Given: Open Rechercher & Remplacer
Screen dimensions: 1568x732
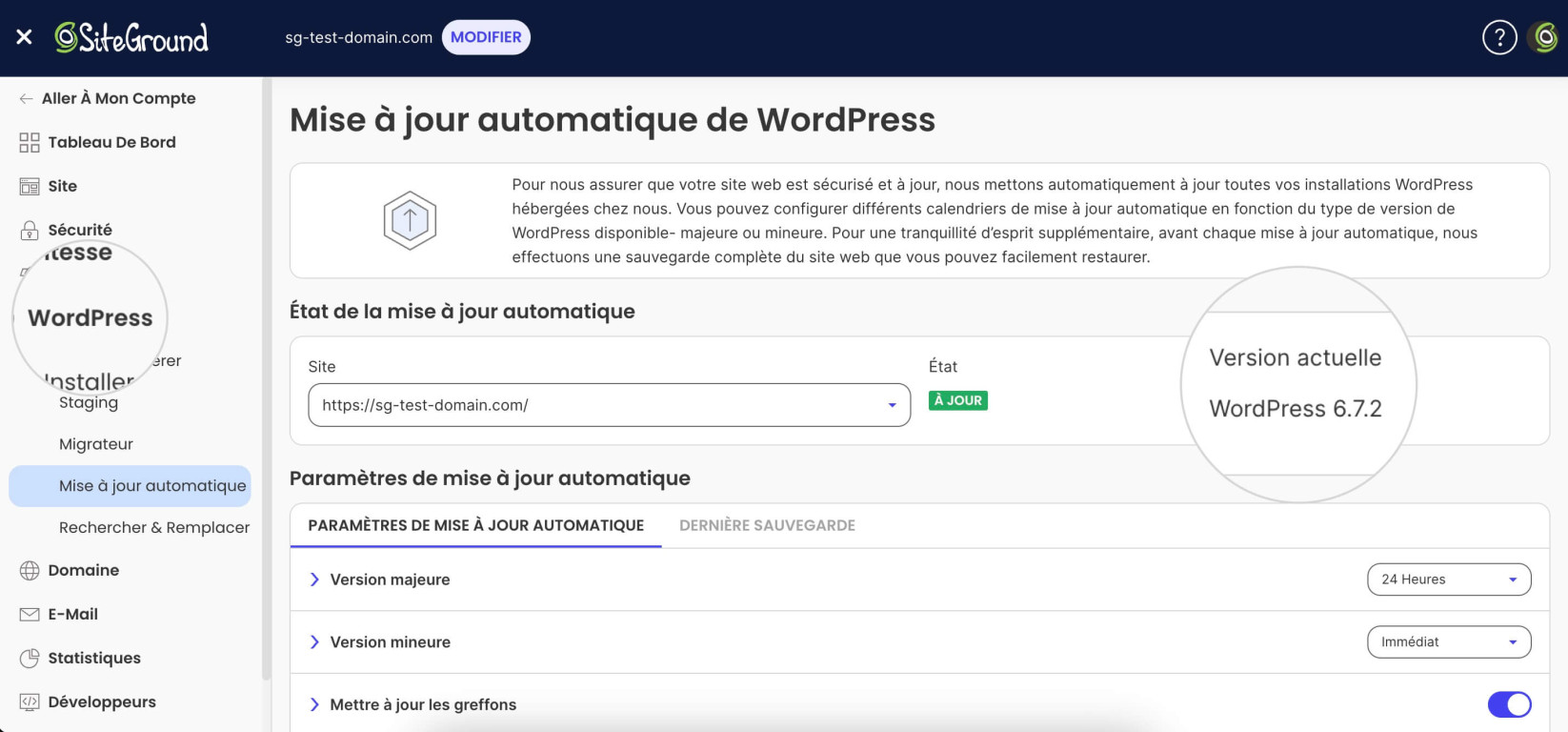Looking at the screenshot, I should coord(154,527).
